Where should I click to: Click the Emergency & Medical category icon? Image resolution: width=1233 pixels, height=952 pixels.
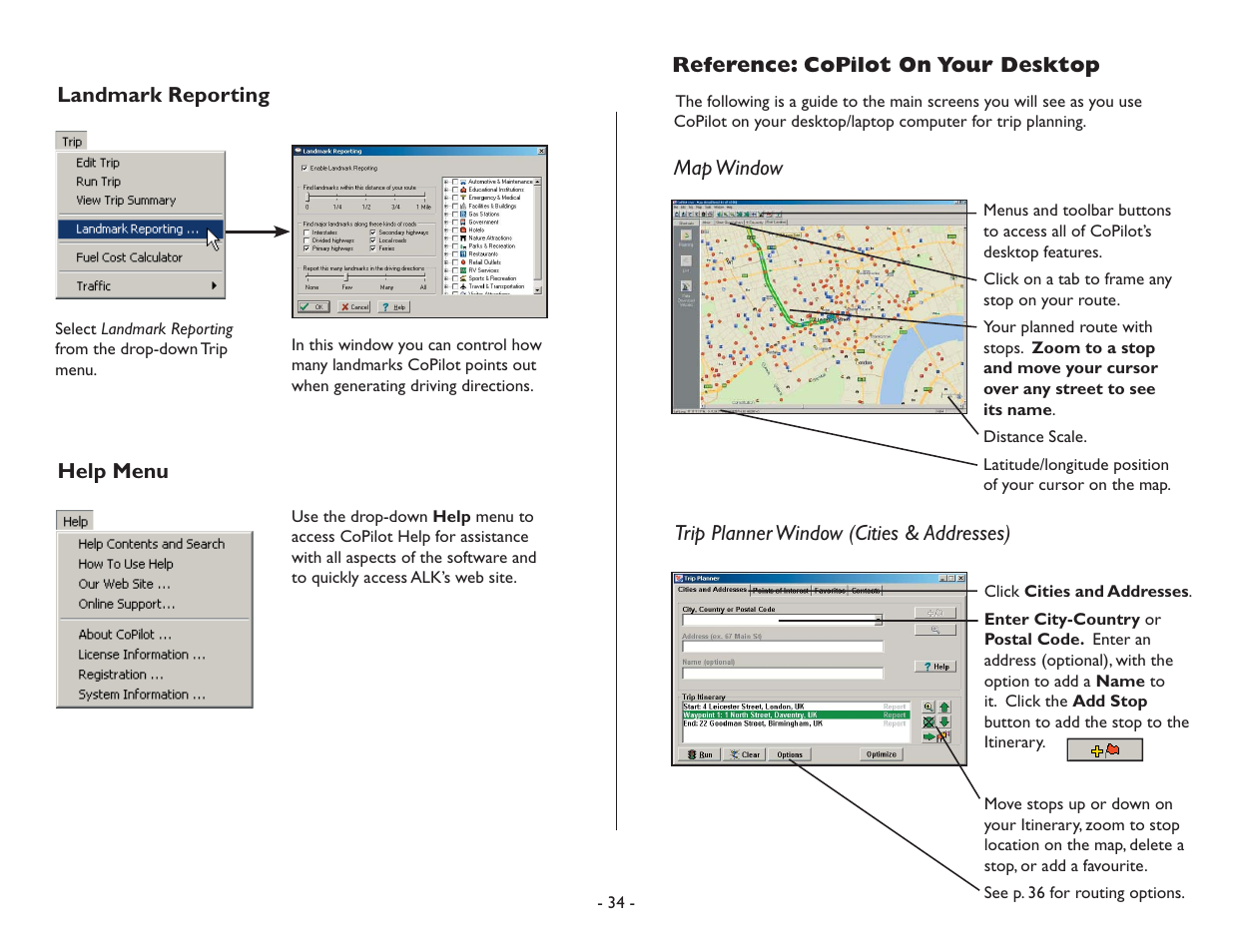pos(463,198)
